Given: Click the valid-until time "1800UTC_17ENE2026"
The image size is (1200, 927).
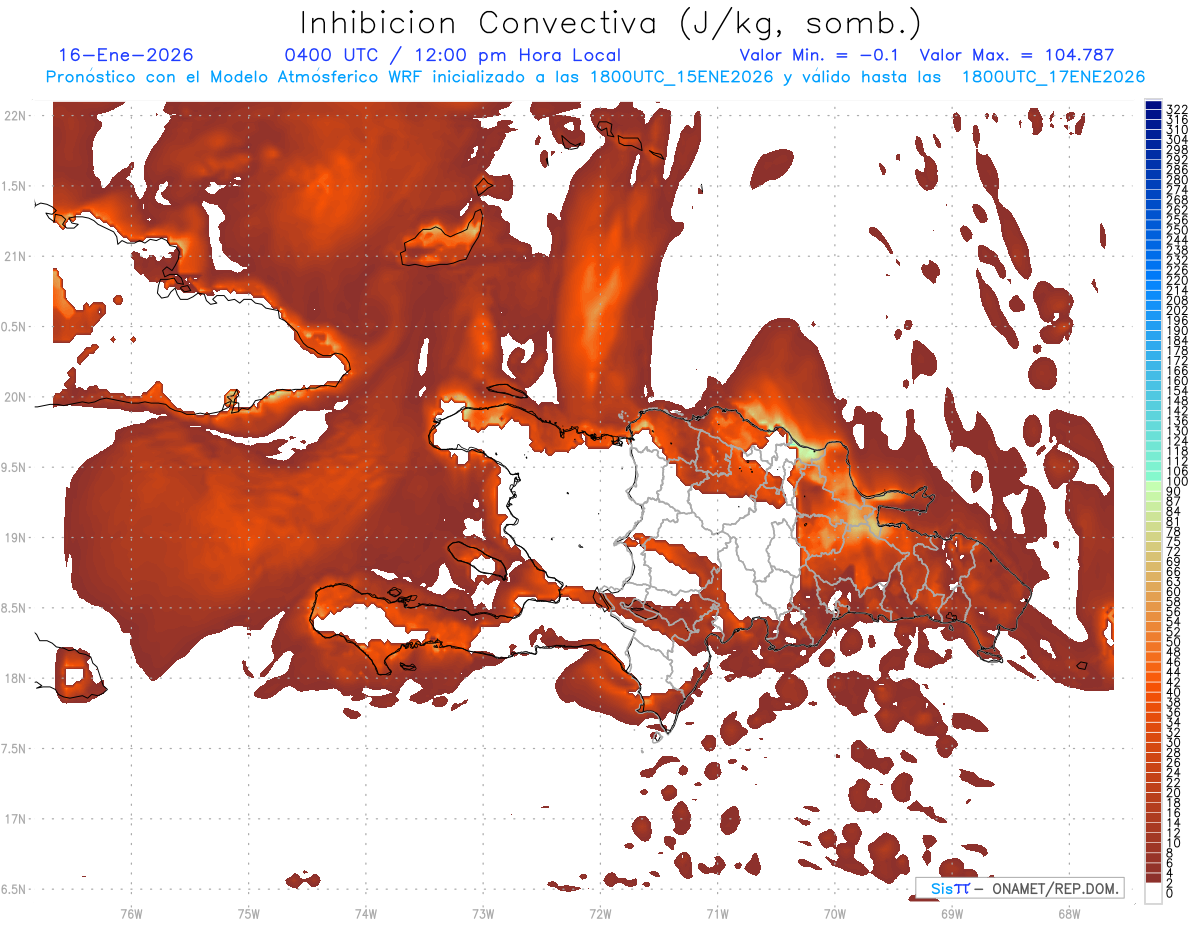Looking at the screenshot, I should click(1053, 77).
